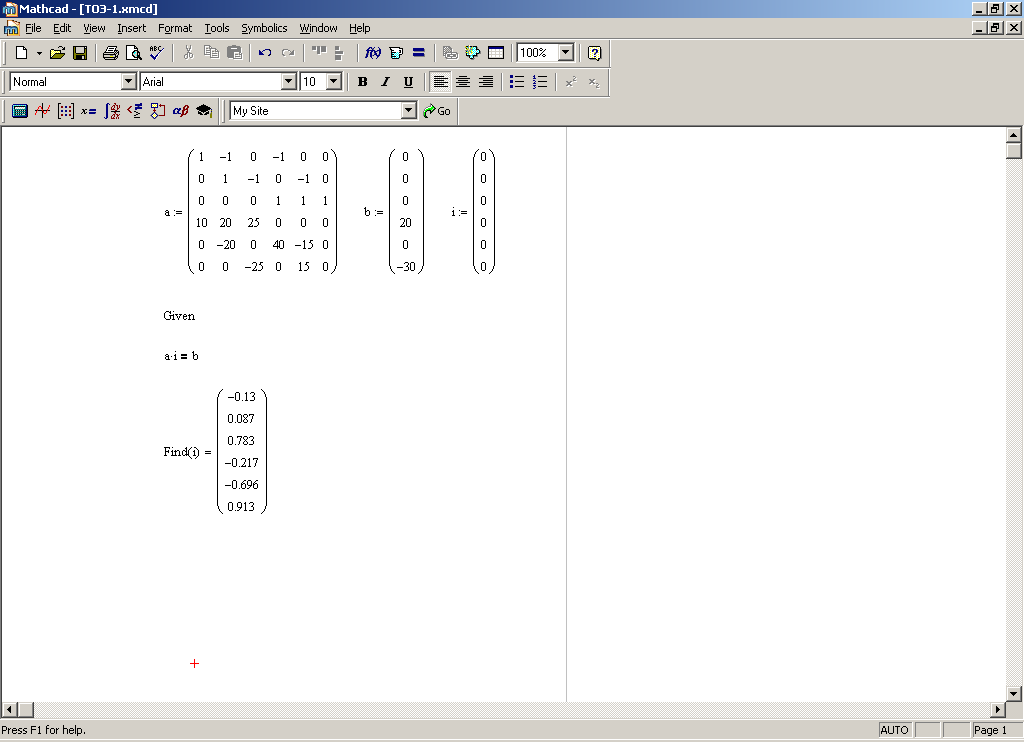Viewport: 1024px width, 742px height.
Task: Open the Symbolic keyword toolbar icon
Action: [204, 111]
